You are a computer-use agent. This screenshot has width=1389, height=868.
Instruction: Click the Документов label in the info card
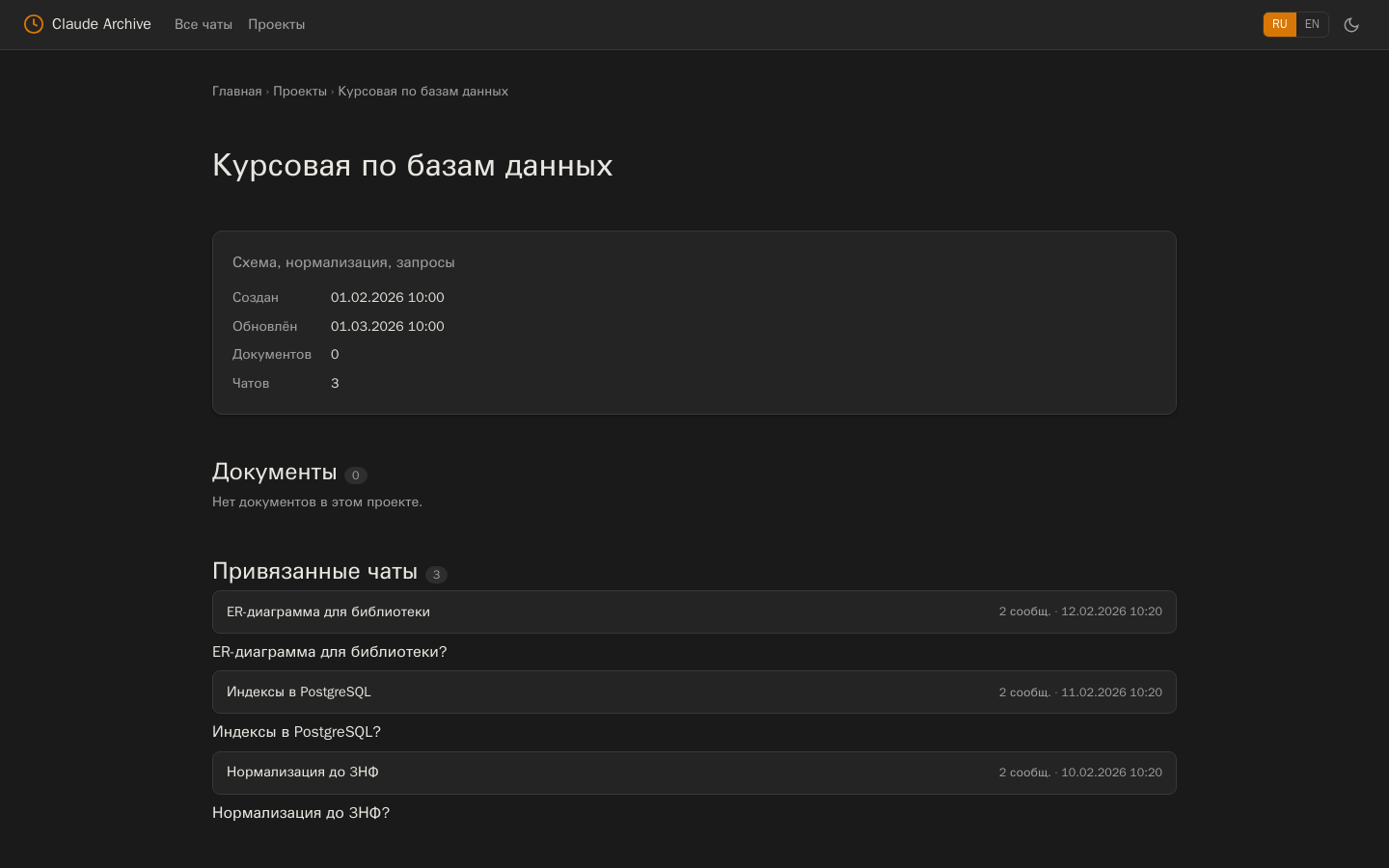[272, 354]
